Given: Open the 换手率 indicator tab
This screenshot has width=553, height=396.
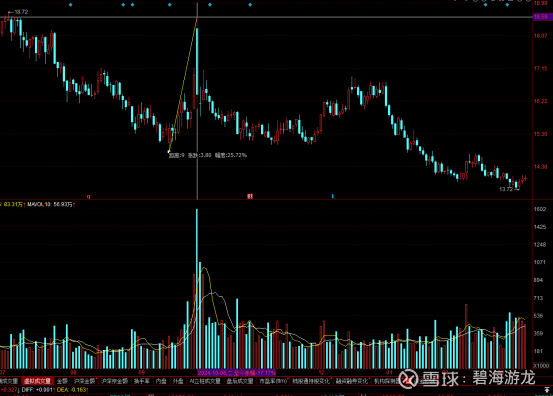Looking at the screenshot, I should click(142, 381).
